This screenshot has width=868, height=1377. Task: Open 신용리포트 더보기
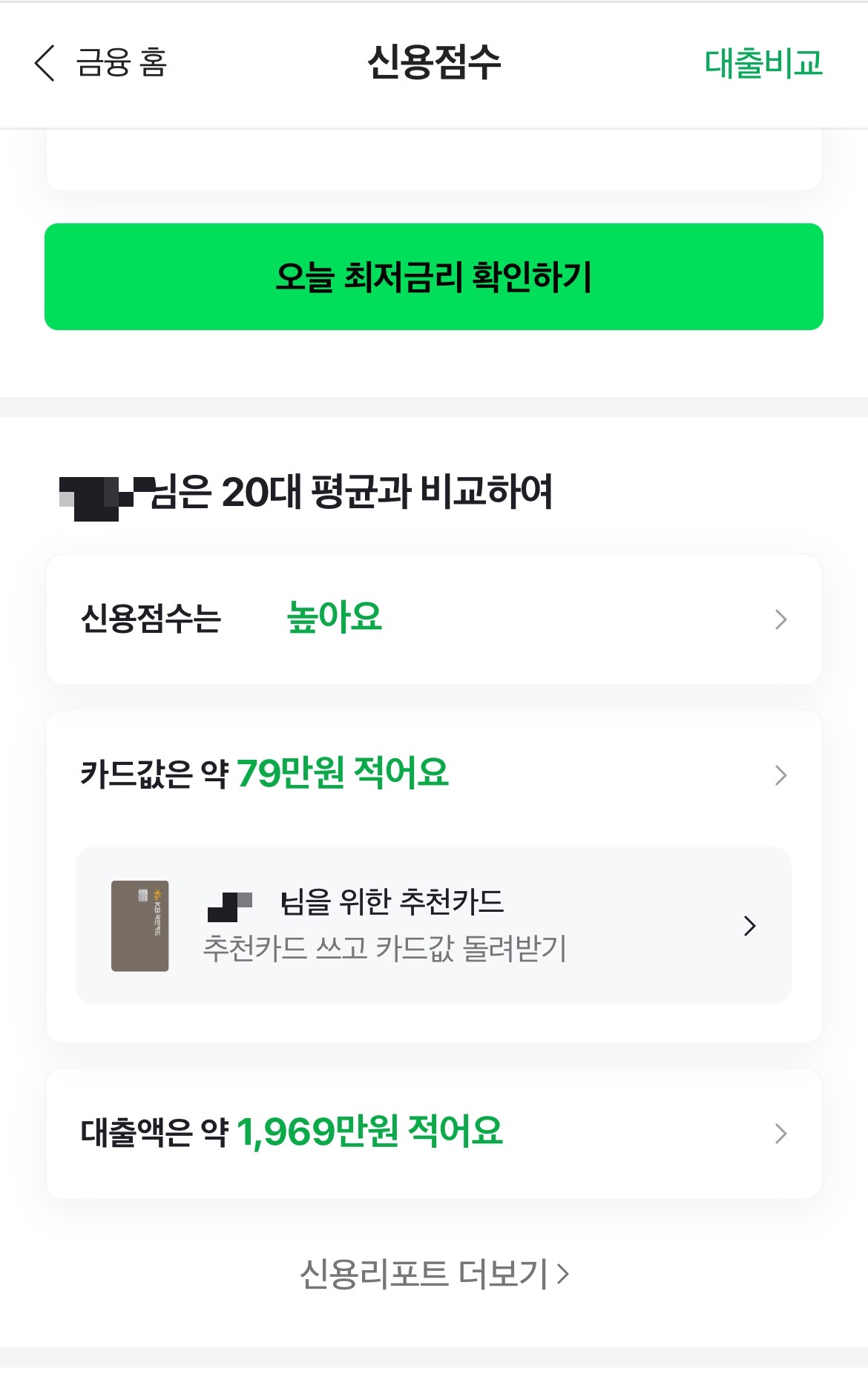tap(434, 1274)
